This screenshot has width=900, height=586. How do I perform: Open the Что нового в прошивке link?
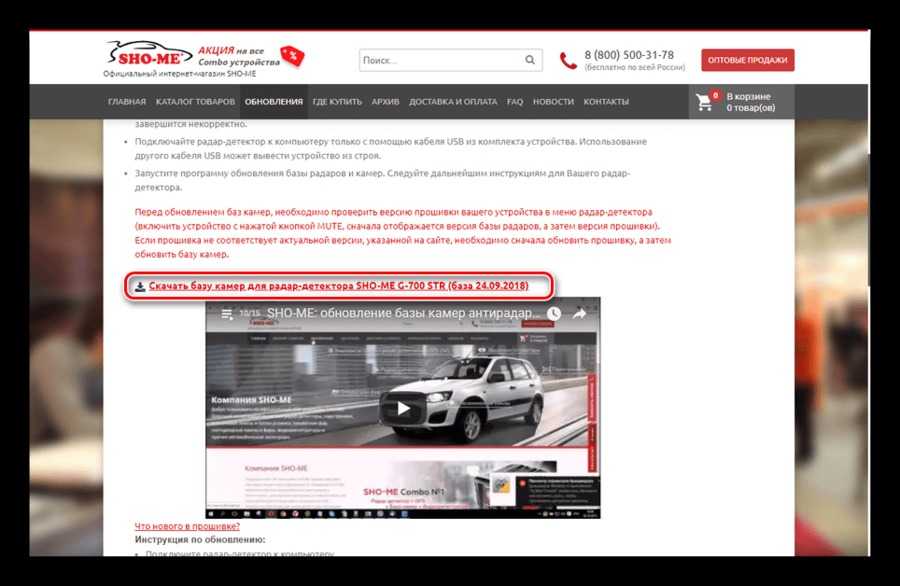pos(187,526)
